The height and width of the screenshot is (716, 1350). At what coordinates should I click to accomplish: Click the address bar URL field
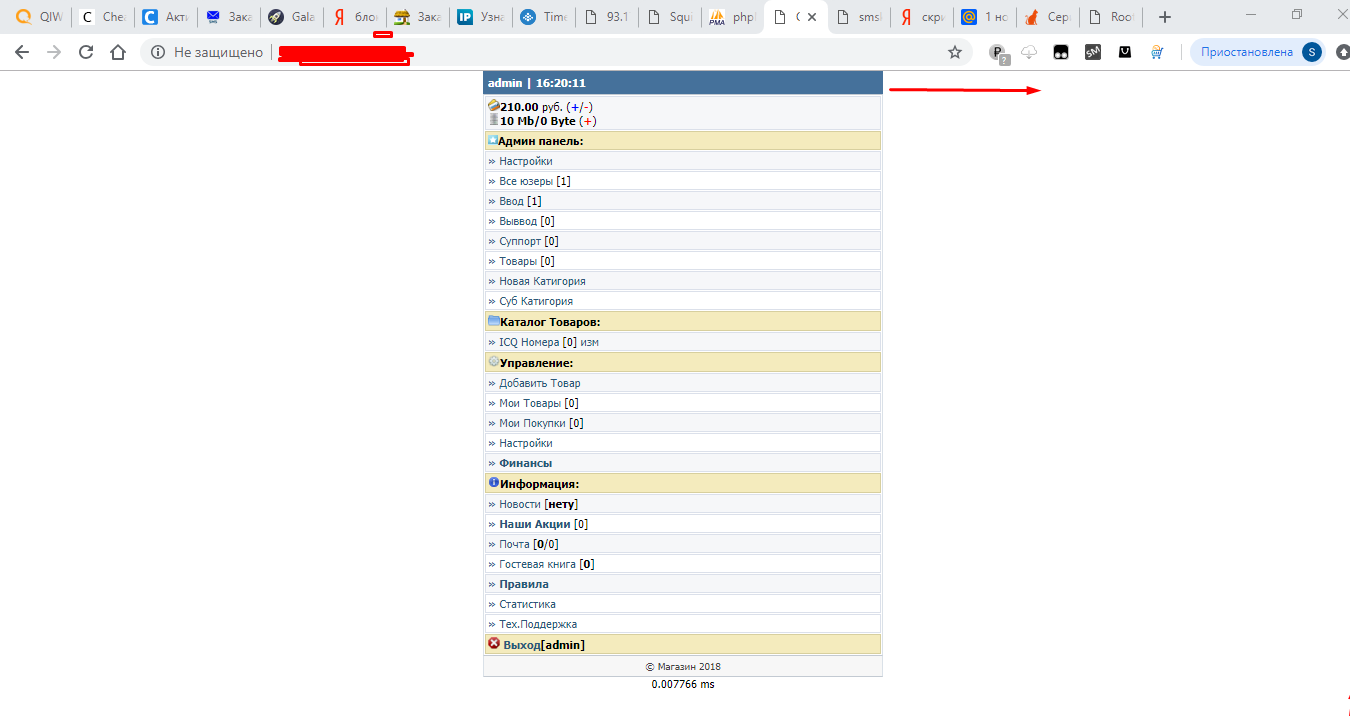click(x=600, y=53)
